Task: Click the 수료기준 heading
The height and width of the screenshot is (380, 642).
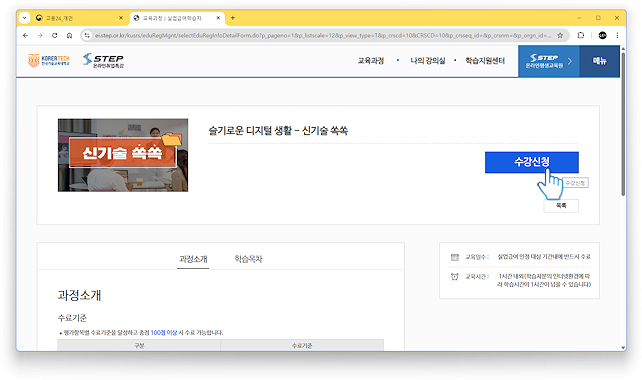Action: [x=72, y=318]
